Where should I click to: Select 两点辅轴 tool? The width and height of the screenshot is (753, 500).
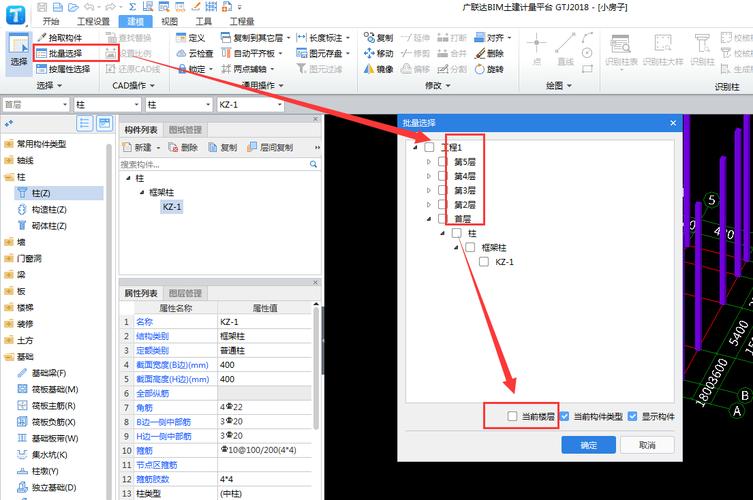tap(248, 69)
